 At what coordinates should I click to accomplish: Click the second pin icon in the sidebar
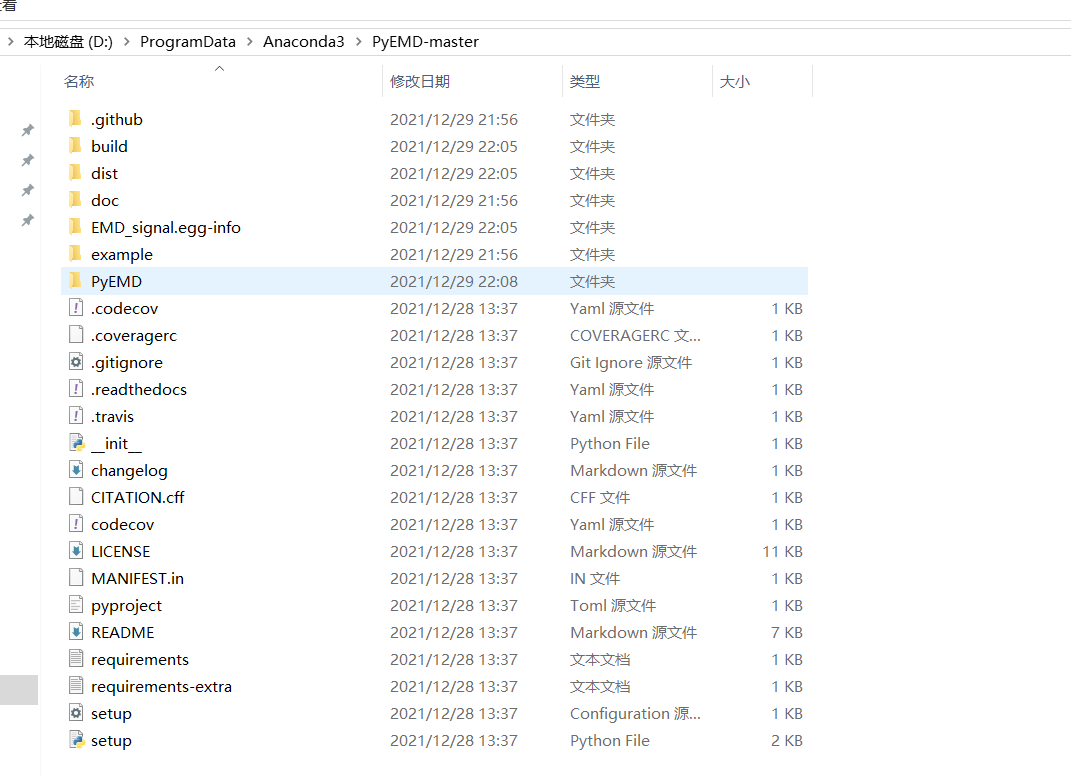click(27, 159)
